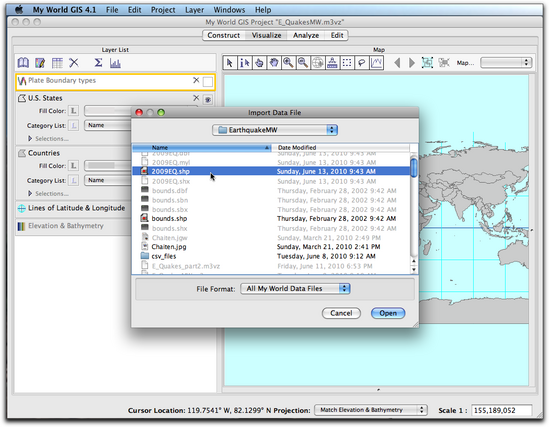Select the pan hand map tool
This screenshot has width=549, height=427.
coord(274,63)
